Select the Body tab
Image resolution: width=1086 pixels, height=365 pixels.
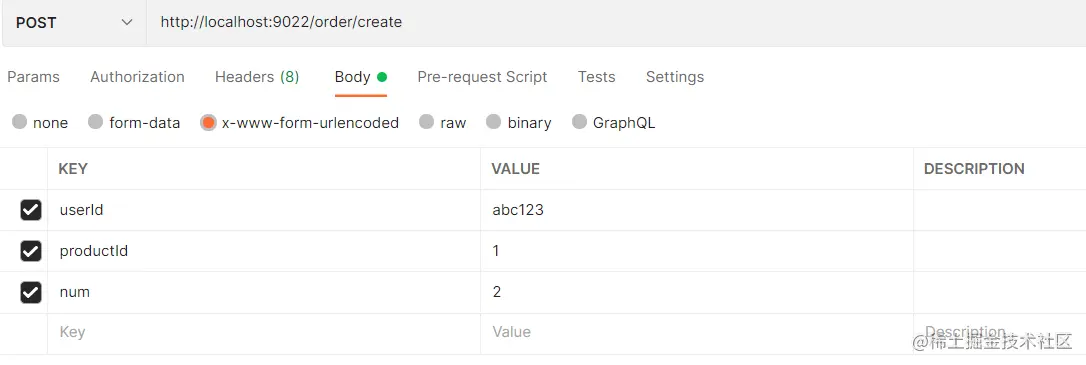click(360, 77)
